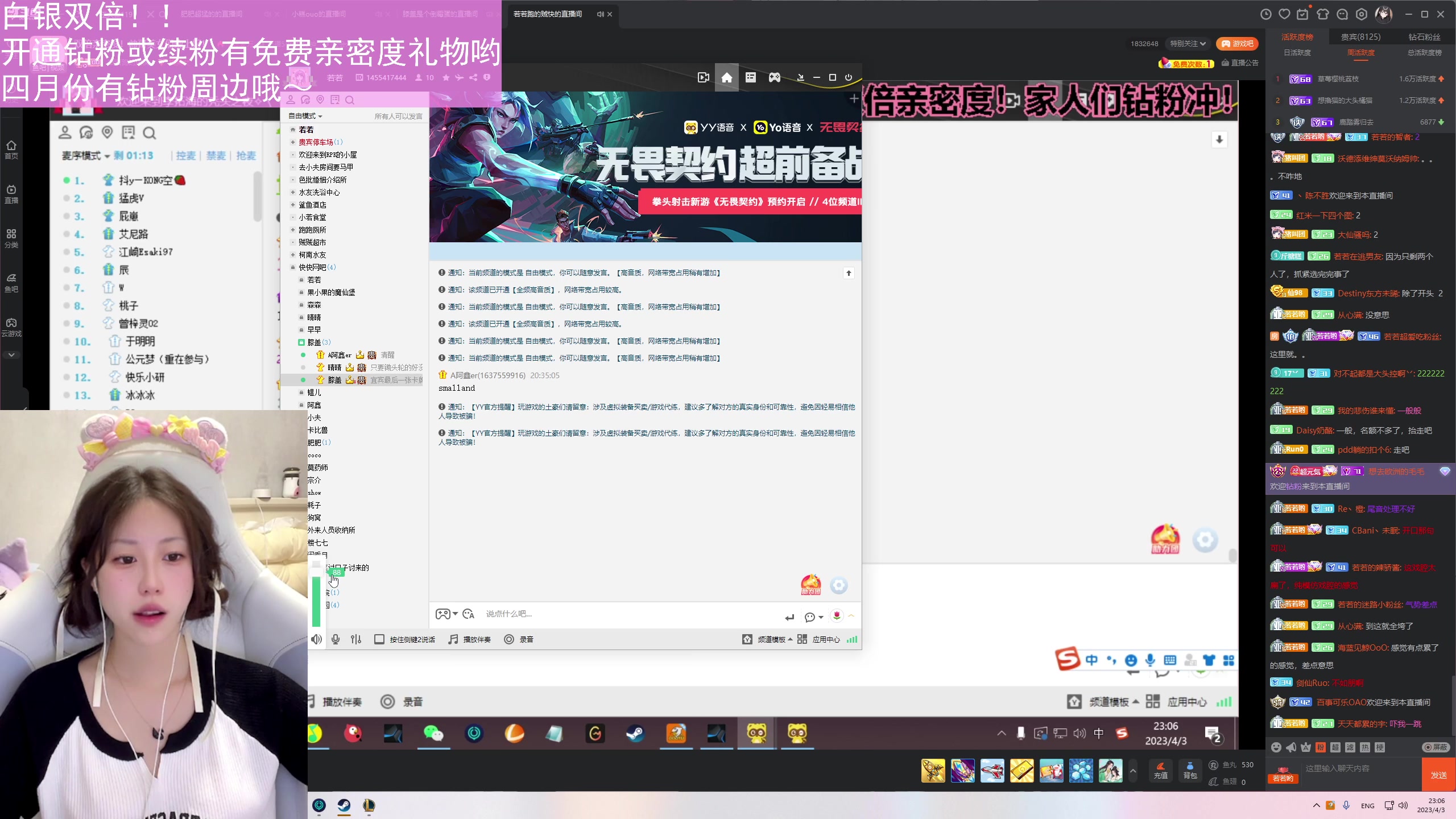Open the 直播公告 announcement link
This screenshot has width=1456, height=819.
(x=1240, y=63)
